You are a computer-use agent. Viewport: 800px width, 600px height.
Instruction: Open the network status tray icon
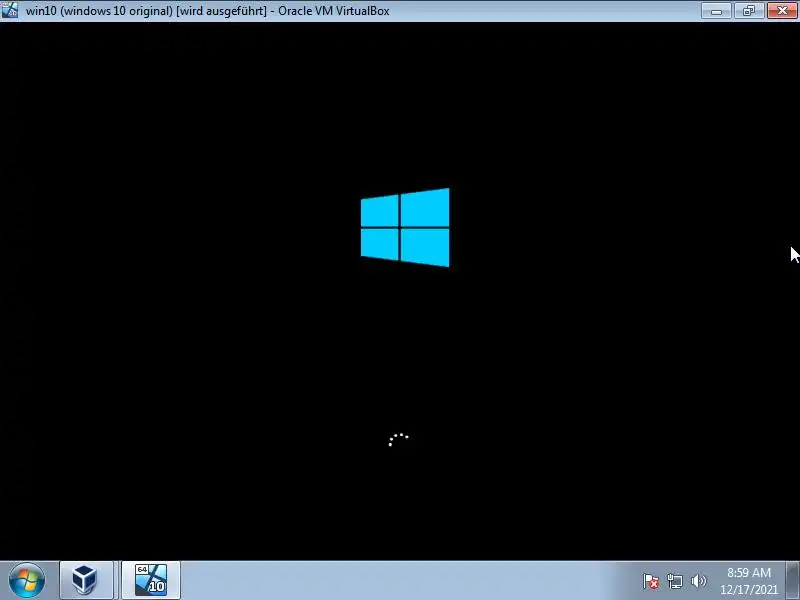point(674,581)
